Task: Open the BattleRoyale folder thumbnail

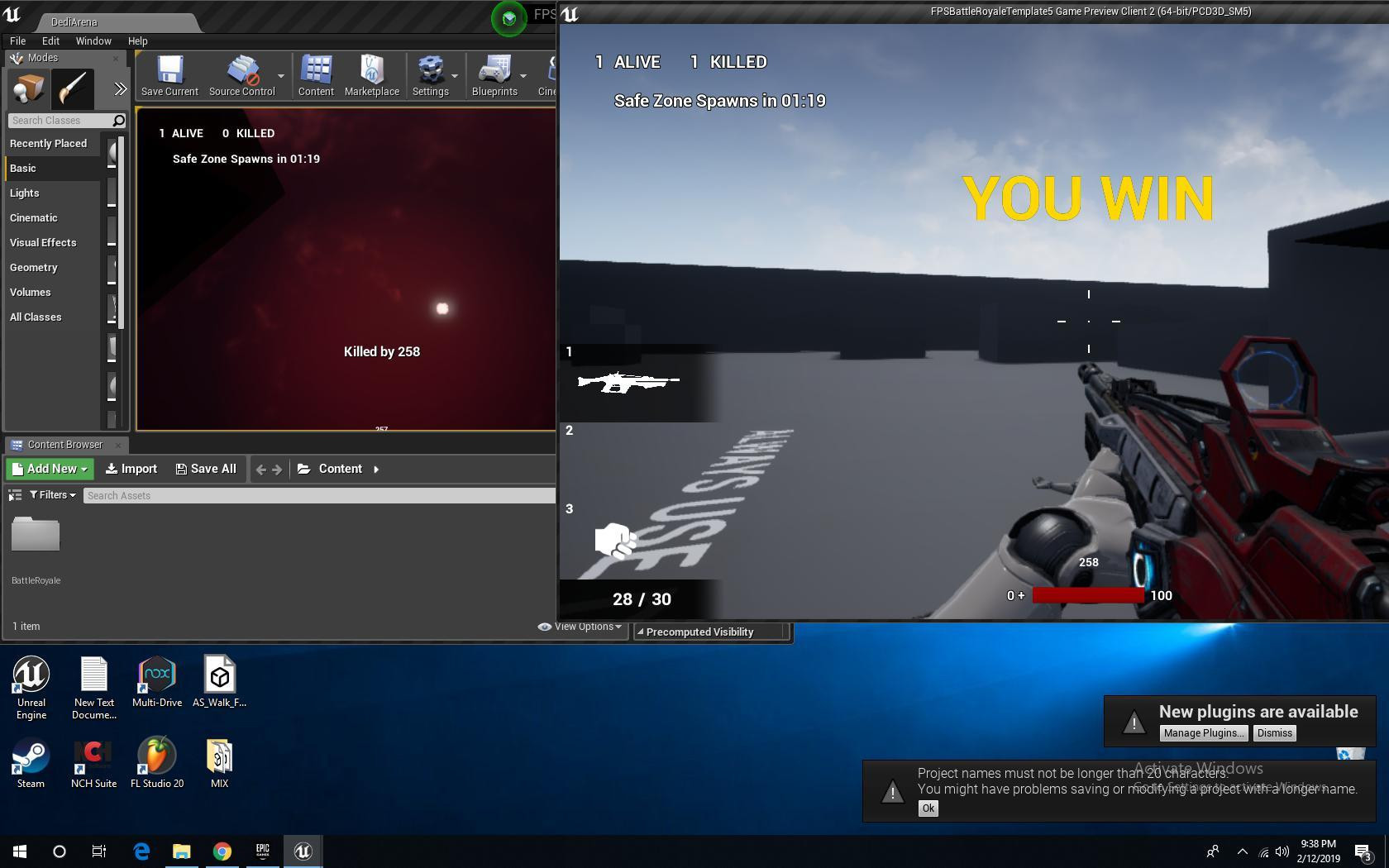Action: [x=36, y=534]
